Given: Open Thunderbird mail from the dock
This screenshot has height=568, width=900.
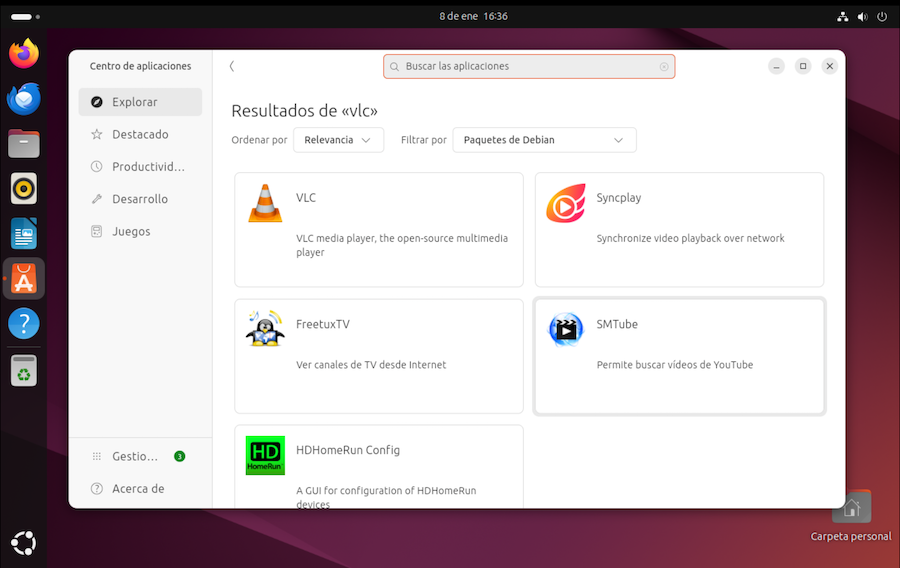Looking at the screenshot, I should tap(24, 99).
